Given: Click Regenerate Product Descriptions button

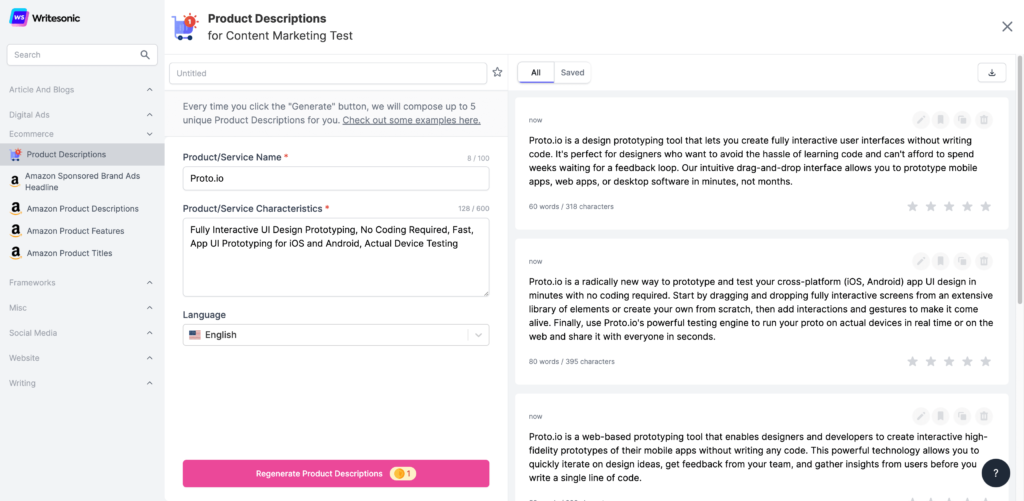Looking at the screenshot, I should coord(336,474).
